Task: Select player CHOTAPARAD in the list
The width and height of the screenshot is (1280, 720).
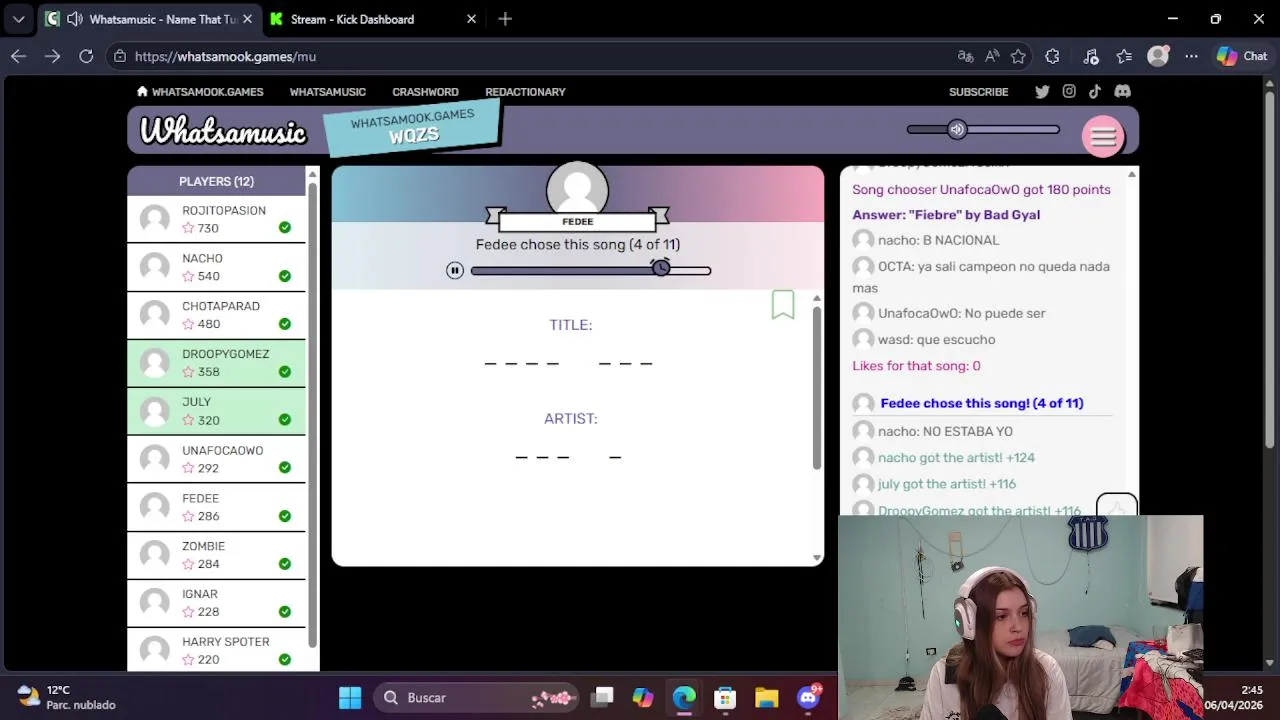Action: tap(216, 315)
